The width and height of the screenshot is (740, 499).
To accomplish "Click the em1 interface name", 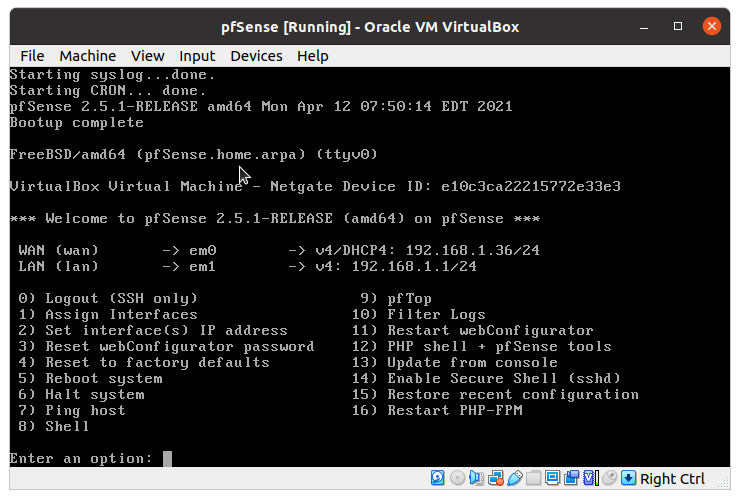I will (202, 266).
